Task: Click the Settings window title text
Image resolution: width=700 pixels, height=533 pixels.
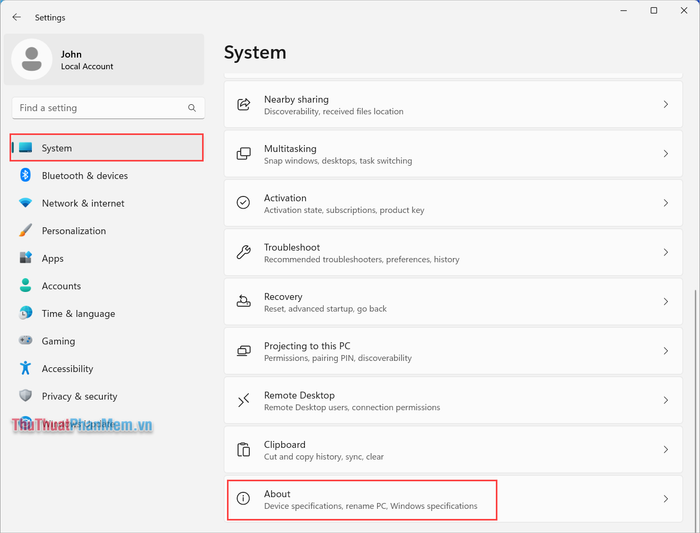Action: tap(50, 17)
